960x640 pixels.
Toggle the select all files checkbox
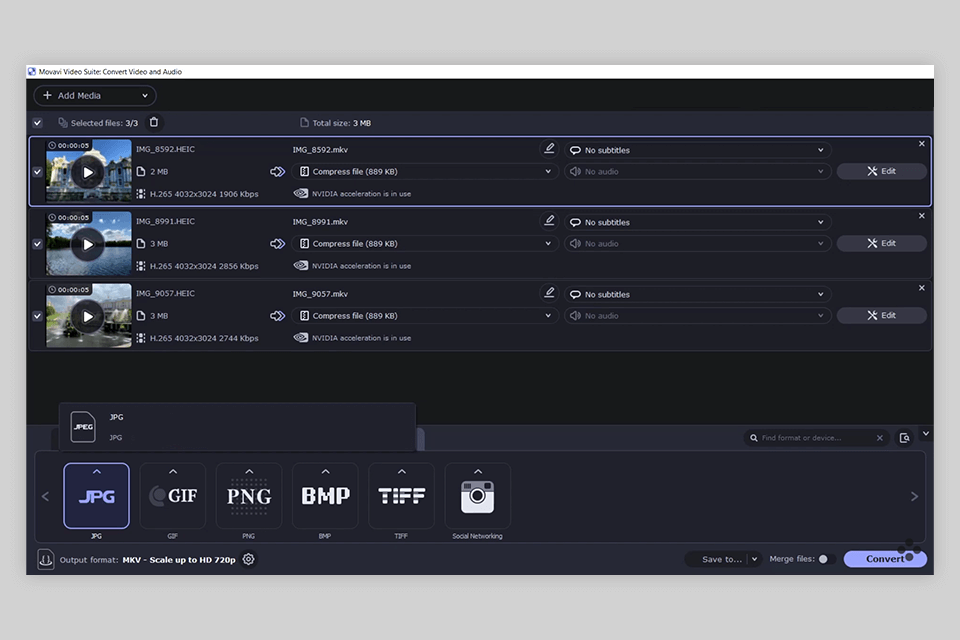(37, 122)
